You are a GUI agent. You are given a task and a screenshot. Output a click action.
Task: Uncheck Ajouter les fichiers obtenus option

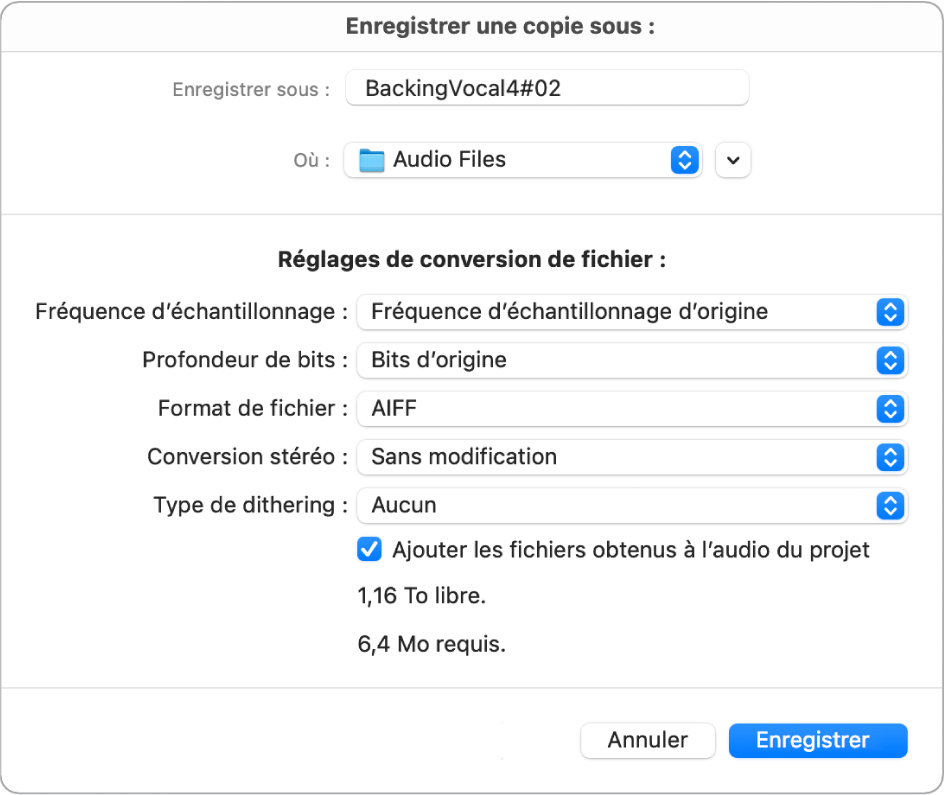tap(370, 549)
